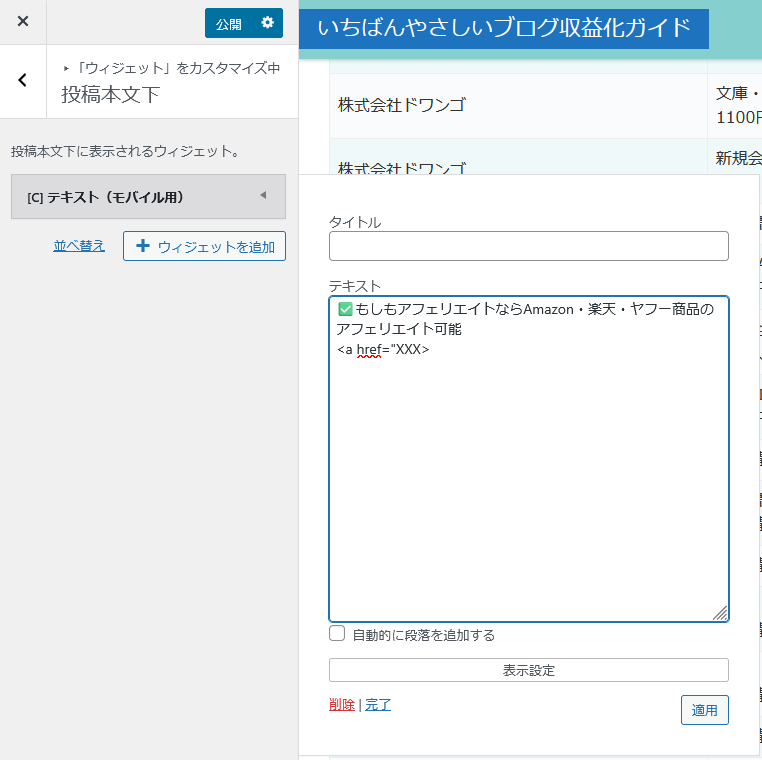The width and height of the screenshot is (762, 760).
Task: Go back using the left chevron arrow
Action: (23, 81)
